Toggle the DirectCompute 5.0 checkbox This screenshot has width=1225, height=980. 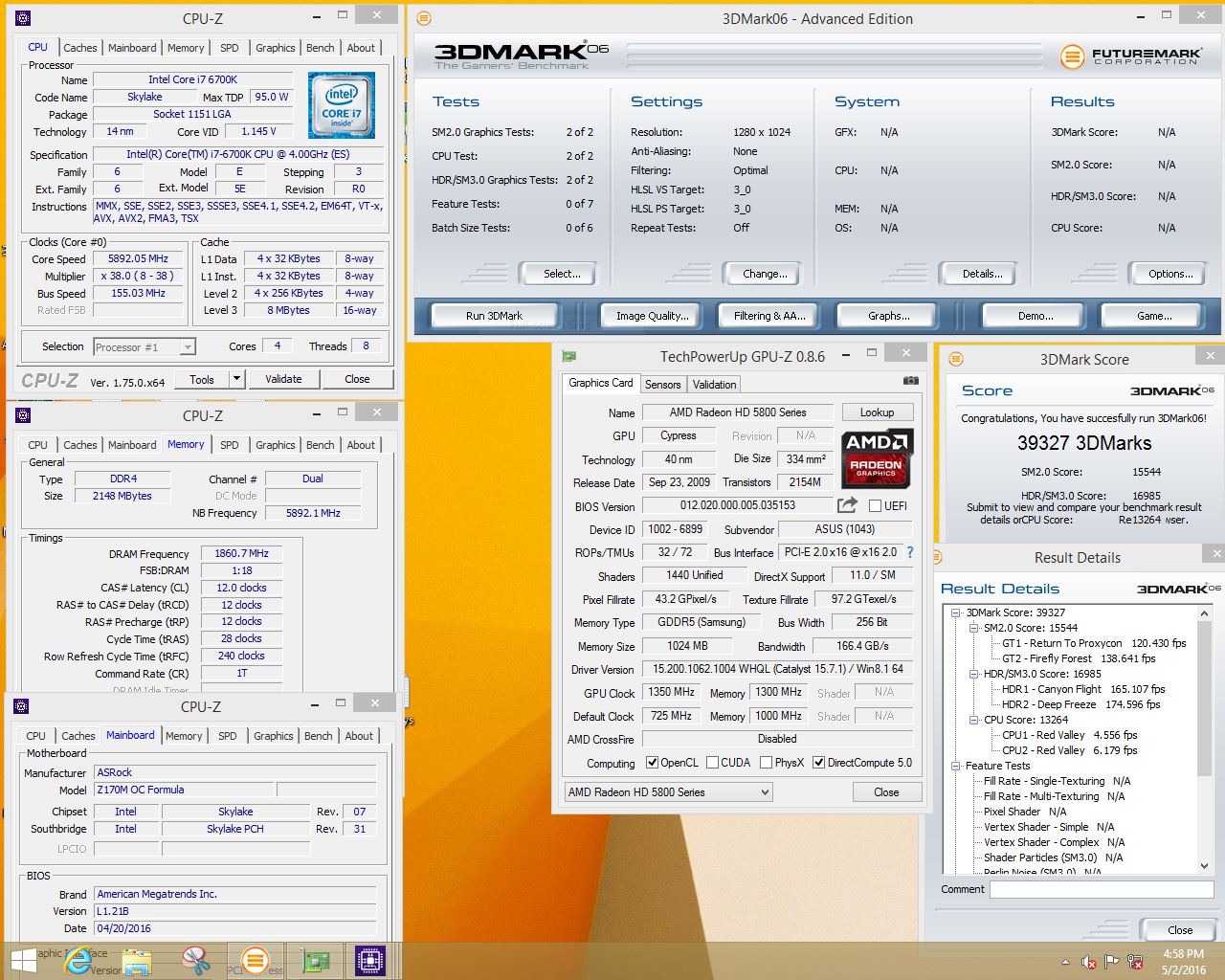(x=818, y=763)
